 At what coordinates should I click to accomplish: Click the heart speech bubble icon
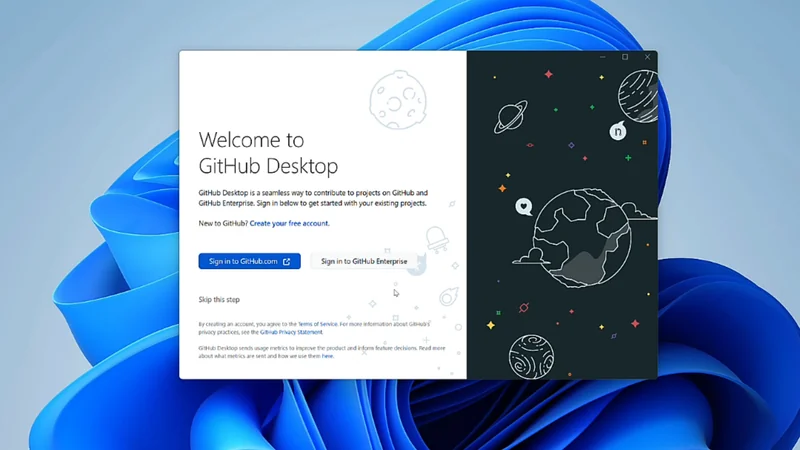(523, 207)
